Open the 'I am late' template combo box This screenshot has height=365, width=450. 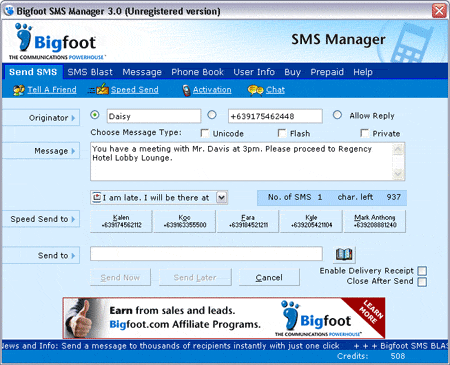[x=159, y=197]
